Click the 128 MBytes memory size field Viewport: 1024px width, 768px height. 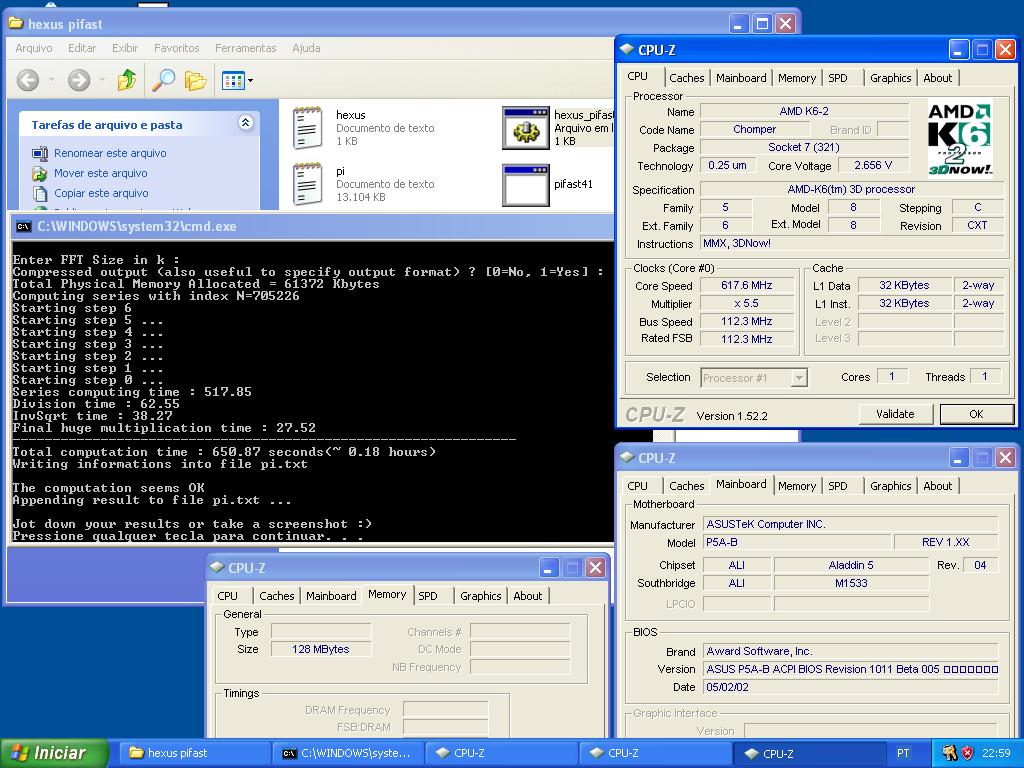click(321, 649)
